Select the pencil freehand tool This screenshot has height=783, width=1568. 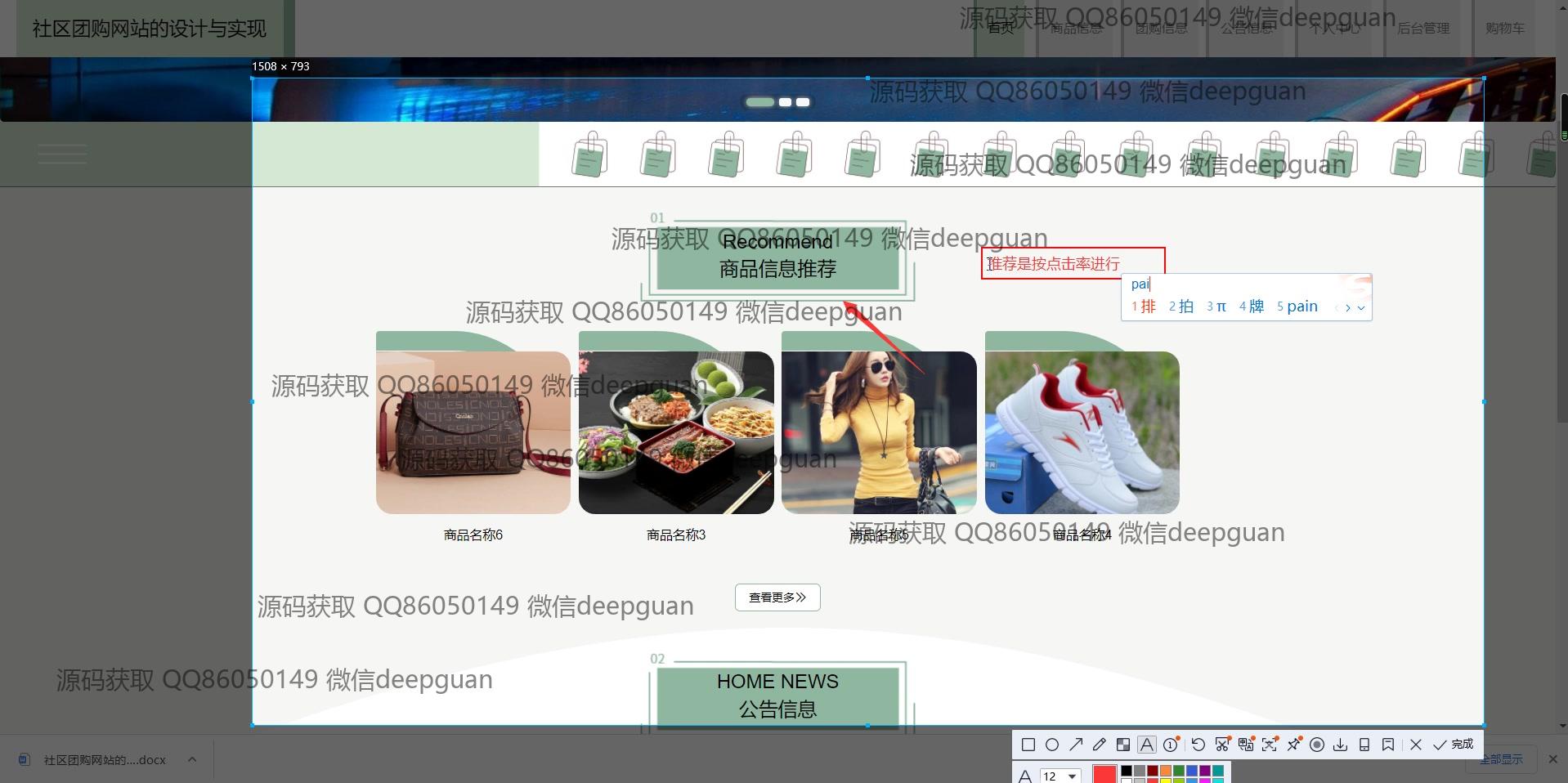point(1100,745)
